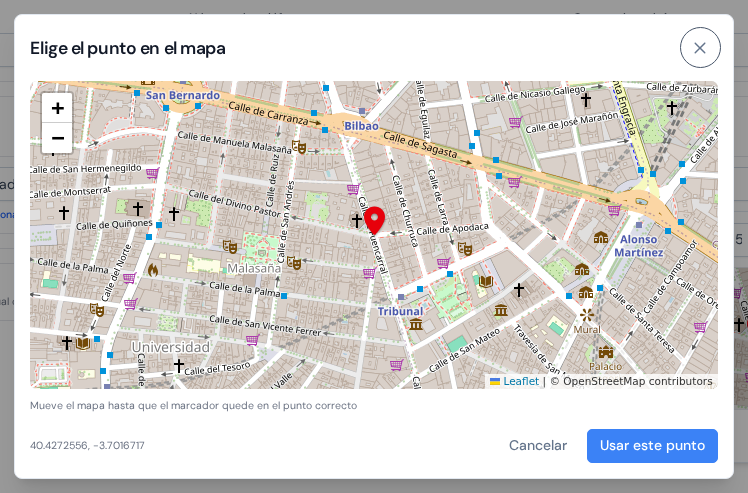
Task: Click theatre icon right of Malasaña label
Action: pyautogui.click(x=294, y=263)
